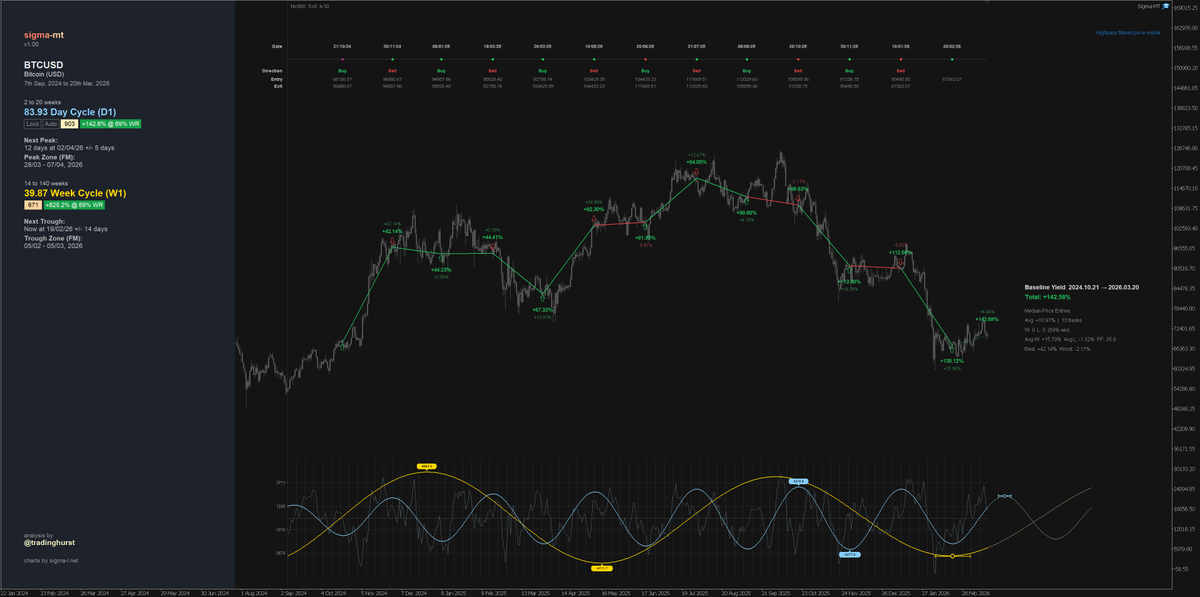Image resolution: width=1200 pixels, height=597 pixels.
Task: Click the +825.2% @ 69% WR badge
Action: [75, 204]
